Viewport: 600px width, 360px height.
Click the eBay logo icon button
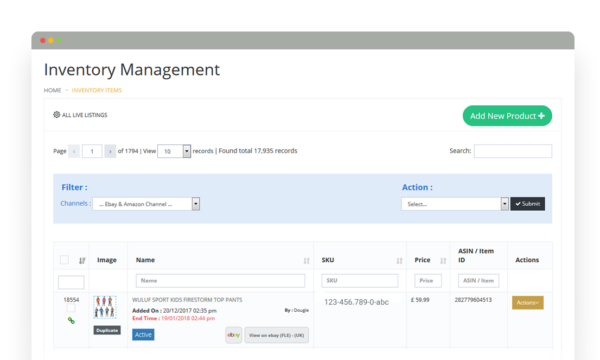tap(233, 335)
